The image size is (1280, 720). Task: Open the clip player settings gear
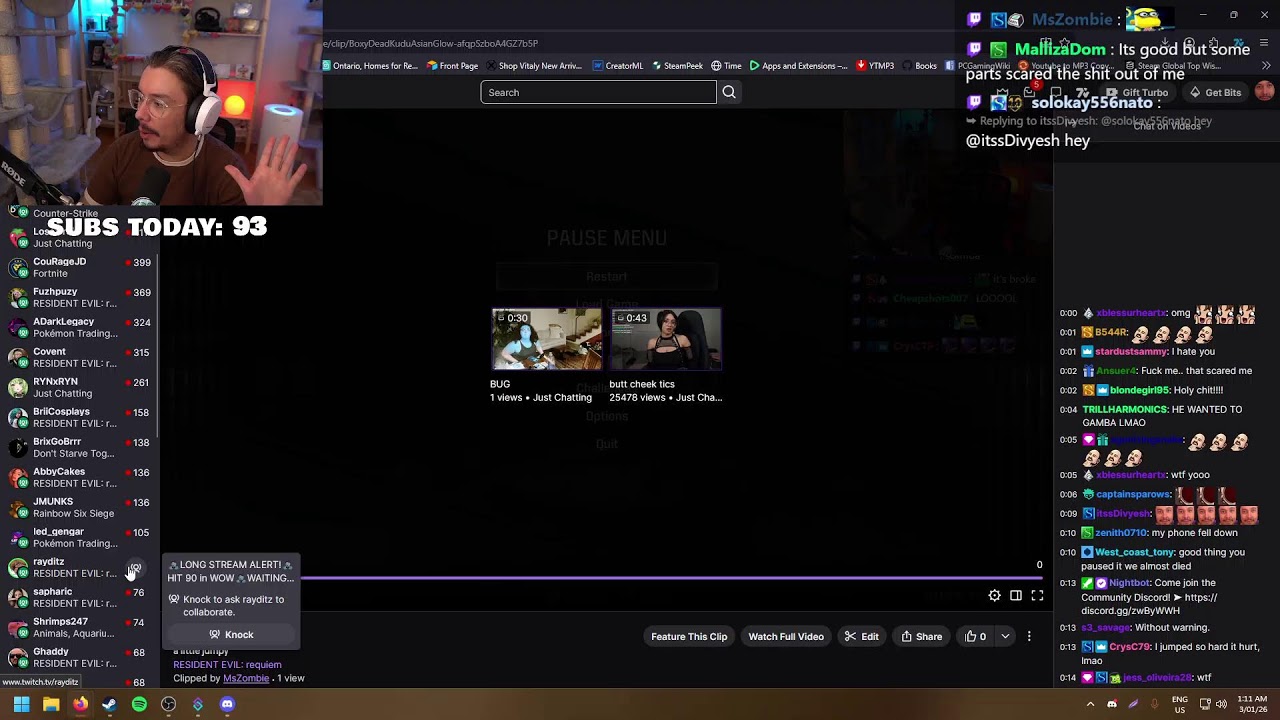pyautogui.click(x=994, y=596)
